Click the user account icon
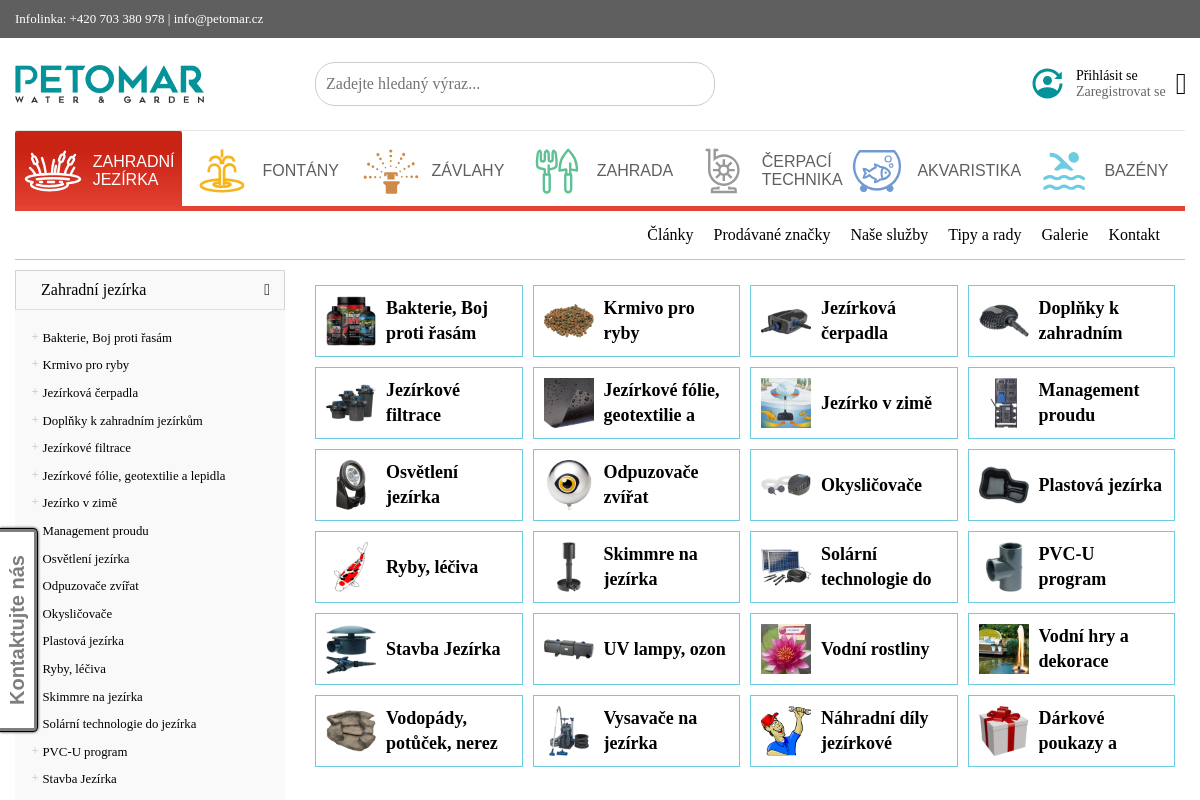1200x800 pixels. point(1047,84)
